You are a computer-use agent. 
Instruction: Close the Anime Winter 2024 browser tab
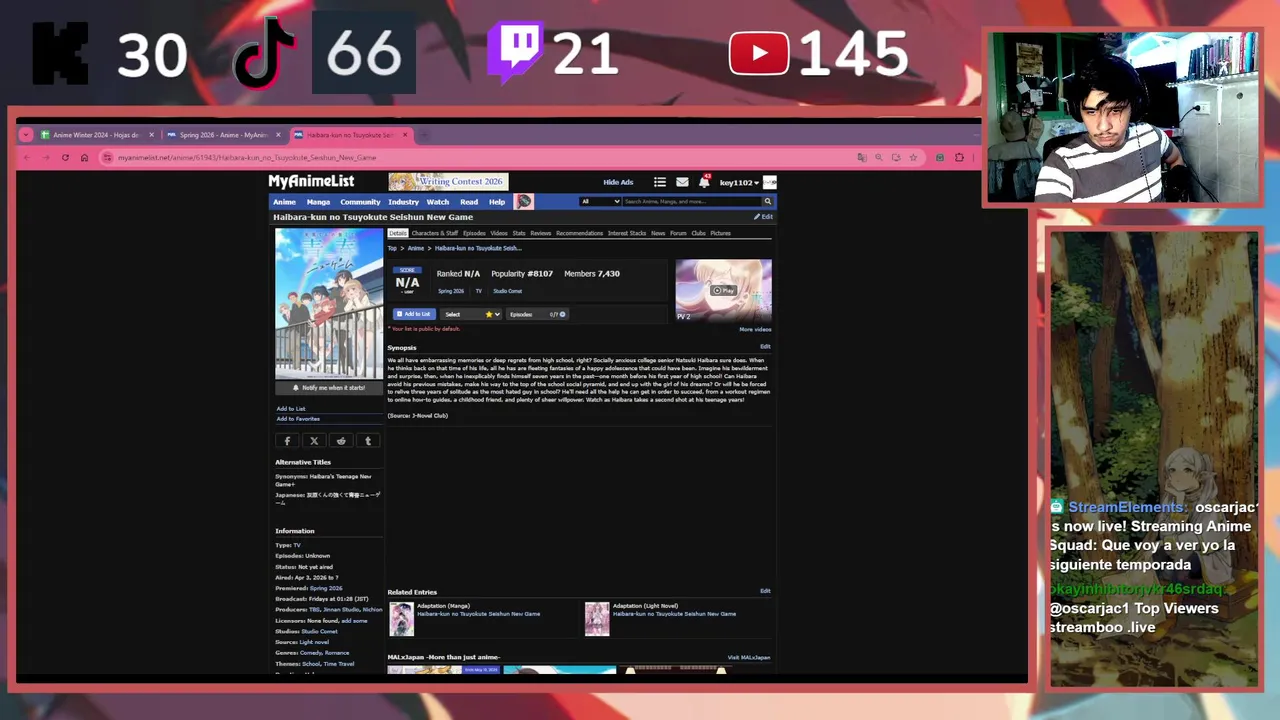click(152, 135)
